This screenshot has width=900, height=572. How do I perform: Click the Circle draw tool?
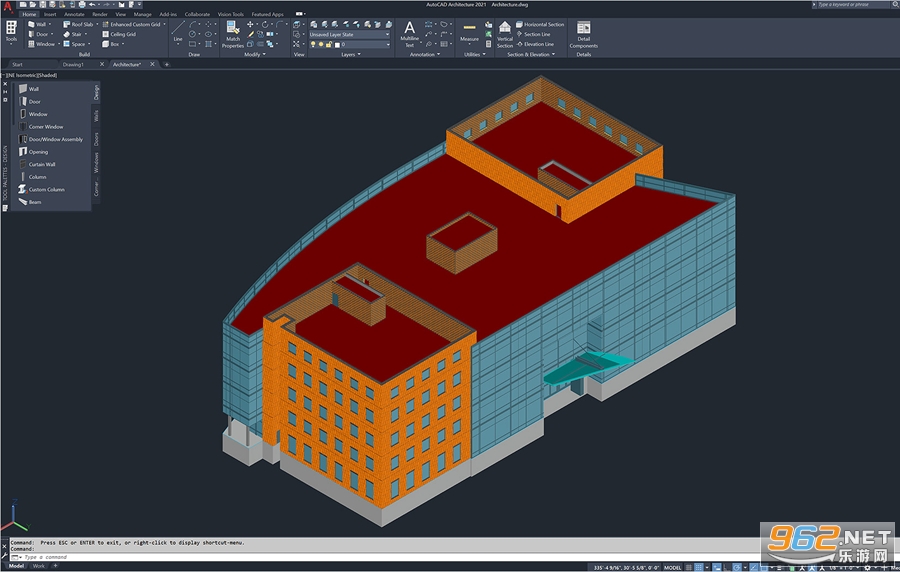coord(192,34)
